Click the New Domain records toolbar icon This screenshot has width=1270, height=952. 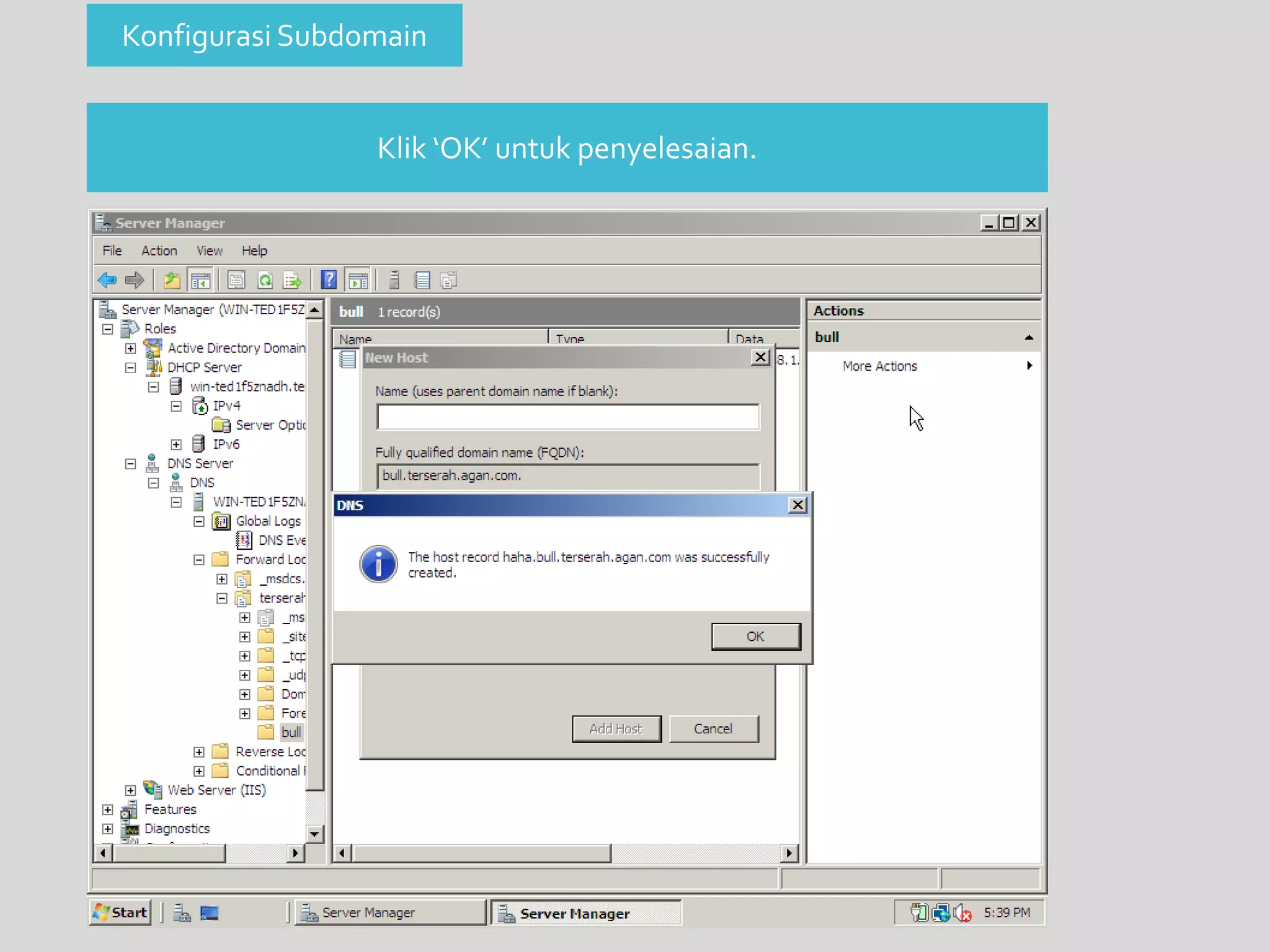click(448, 280)
